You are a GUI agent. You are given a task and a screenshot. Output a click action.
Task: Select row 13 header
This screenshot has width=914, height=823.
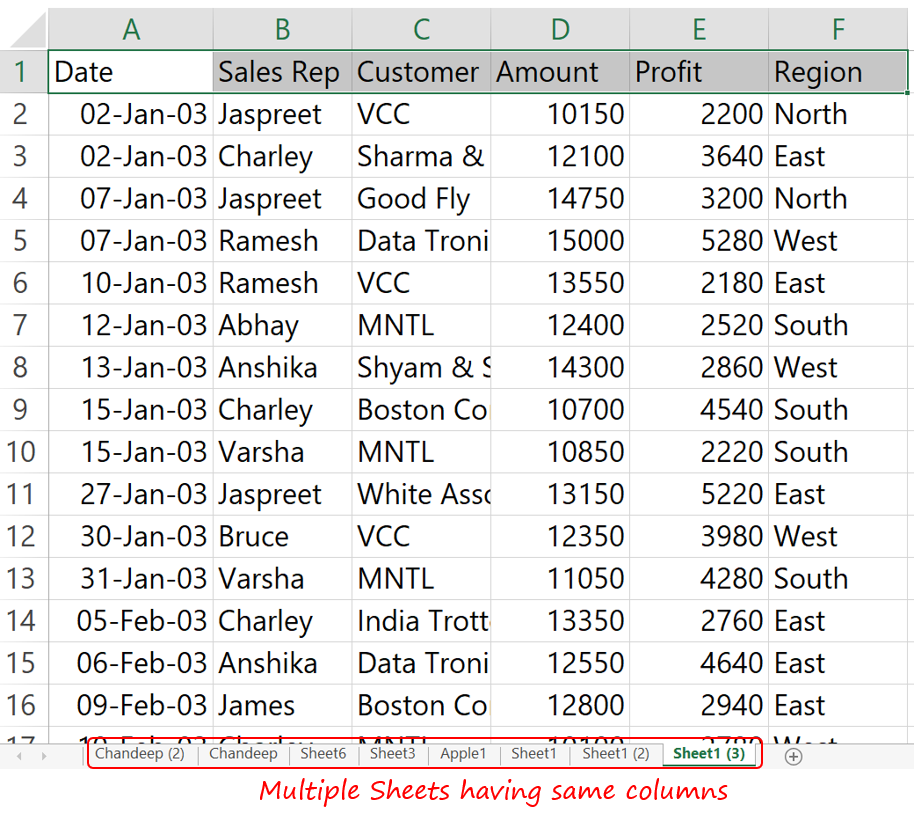[21, 579]
